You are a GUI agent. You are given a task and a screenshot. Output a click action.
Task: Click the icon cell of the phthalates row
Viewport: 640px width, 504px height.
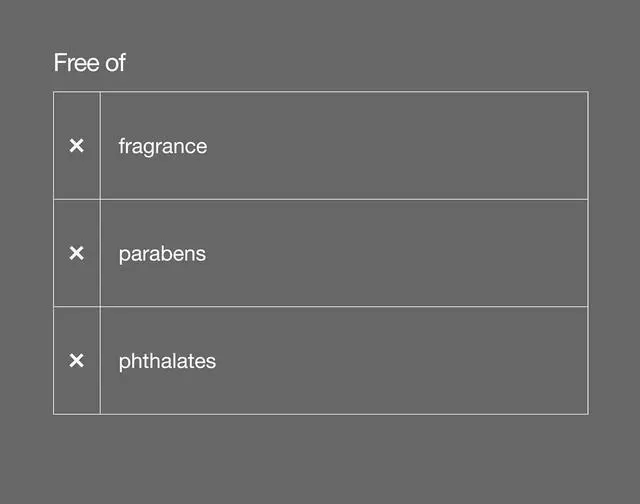76,389
